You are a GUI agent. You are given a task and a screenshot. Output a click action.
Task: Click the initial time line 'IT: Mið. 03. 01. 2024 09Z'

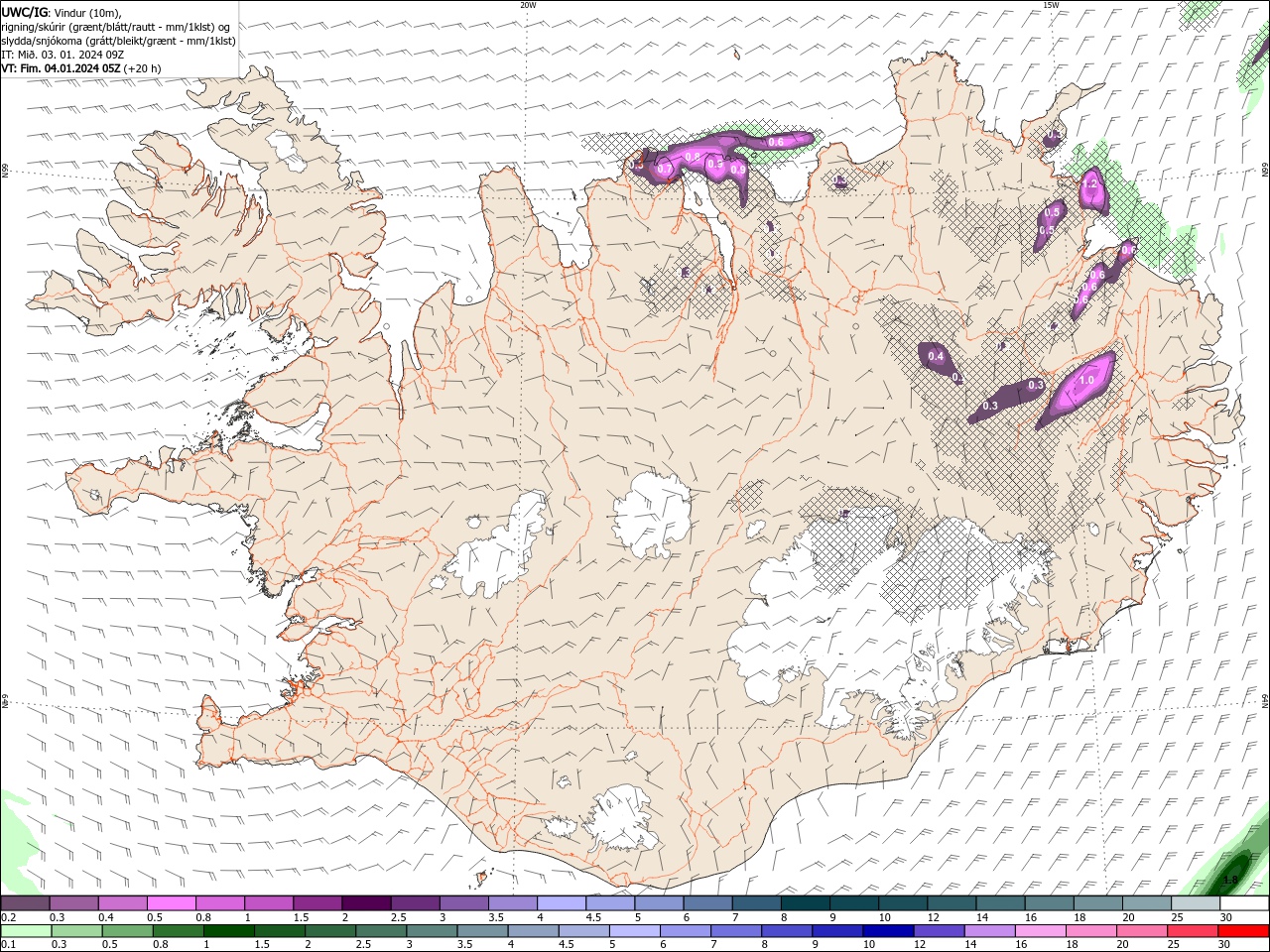(63, 55)
